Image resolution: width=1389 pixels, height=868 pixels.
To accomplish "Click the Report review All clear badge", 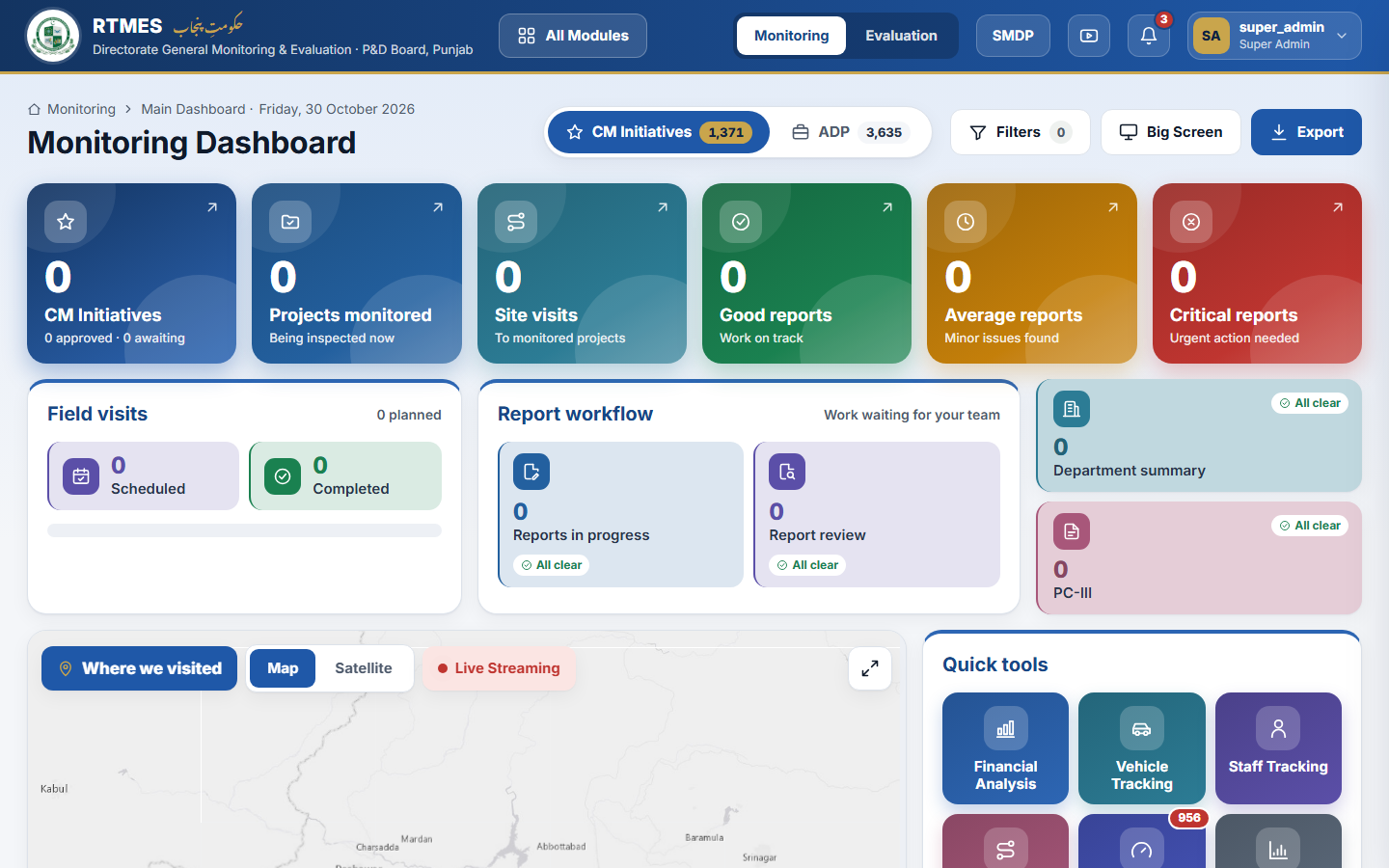I will click(807, 565).
